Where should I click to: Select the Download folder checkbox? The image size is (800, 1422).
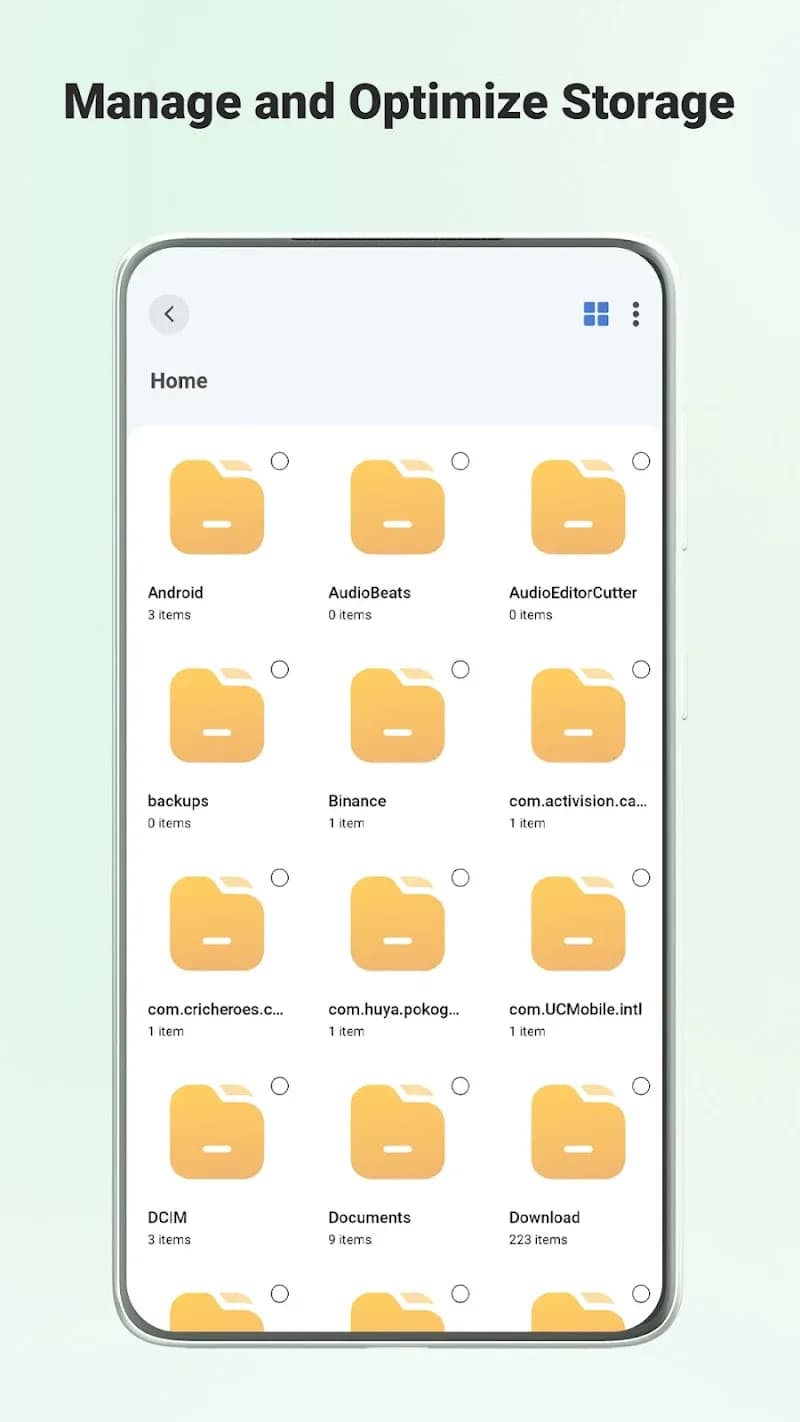click(x=640, y=1085)
